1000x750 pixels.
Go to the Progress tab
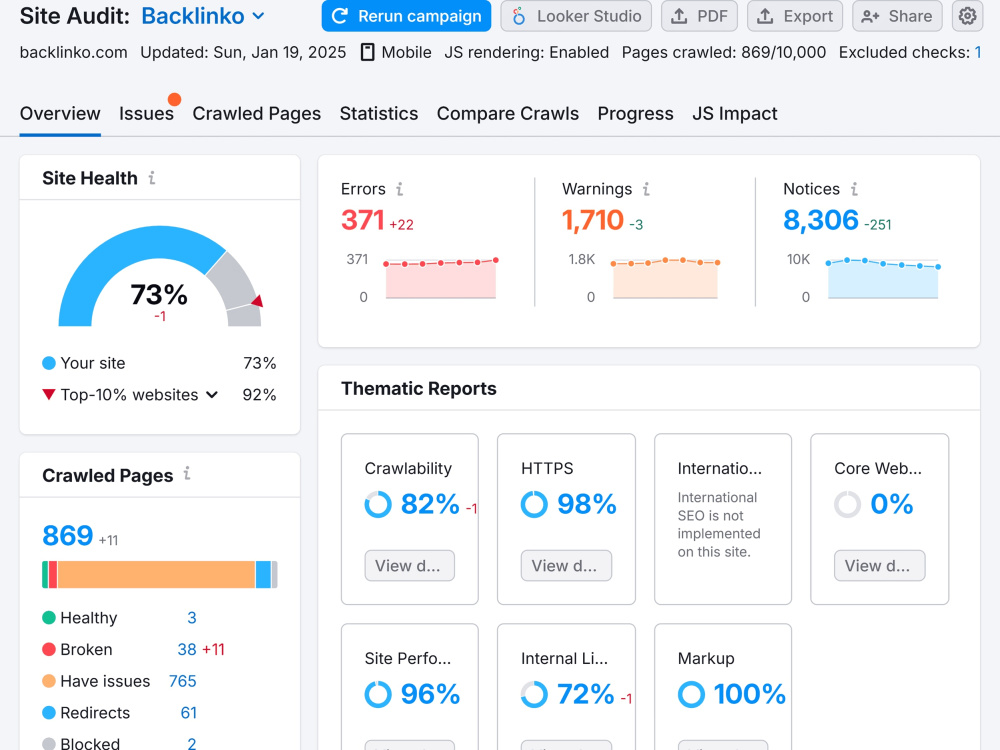click(635, 114)
